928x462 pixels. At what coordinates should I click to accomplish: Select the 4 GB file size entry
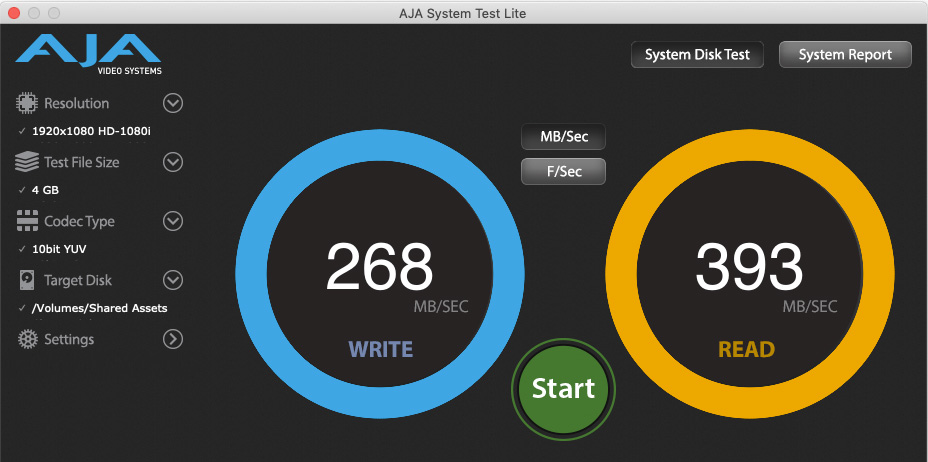45,190
